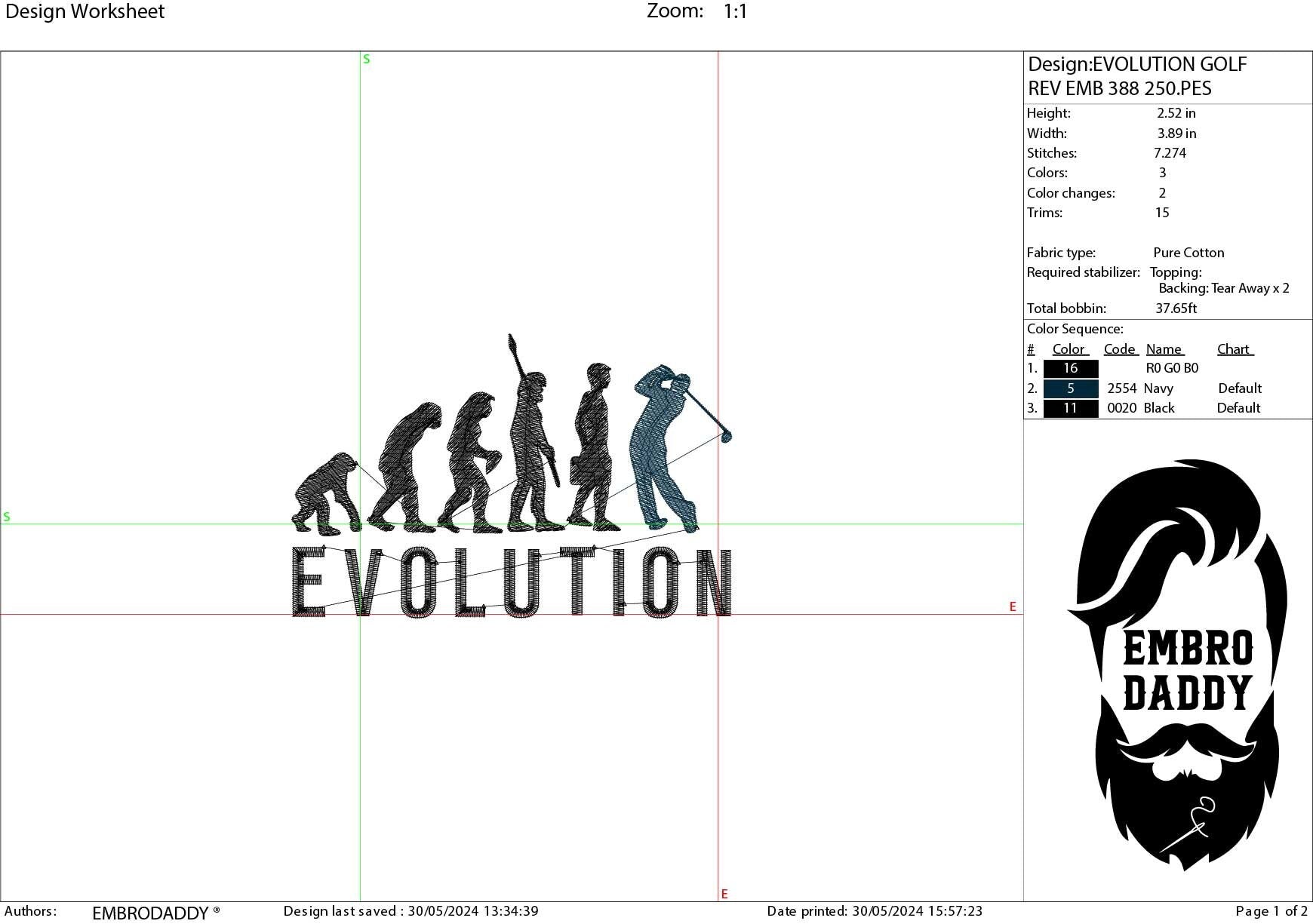Click the Zoom 1:1 indicator
The width and height of the screenshot is (1313, 924).
pyautogui.click(x=693, y=11)
